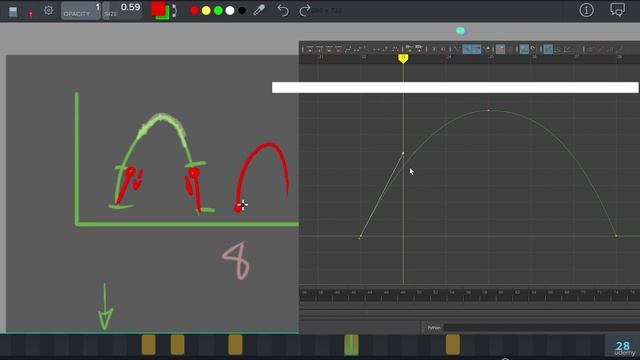640x360 pixels.
Task: Open the info icon at top right
Action: tap(587, 10)
